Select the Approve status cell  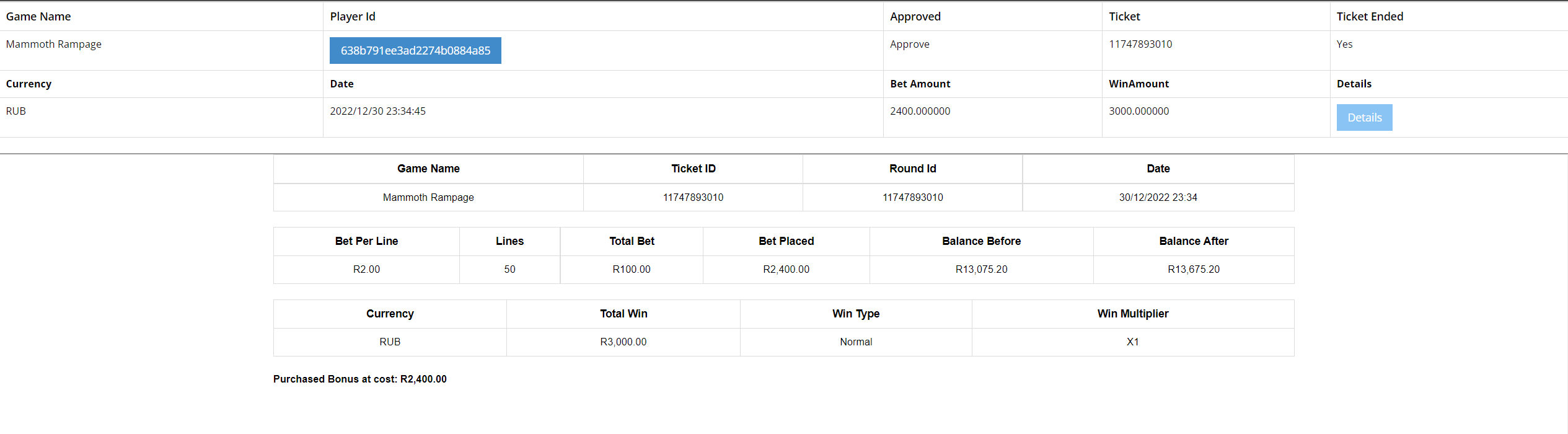(909, 44)
